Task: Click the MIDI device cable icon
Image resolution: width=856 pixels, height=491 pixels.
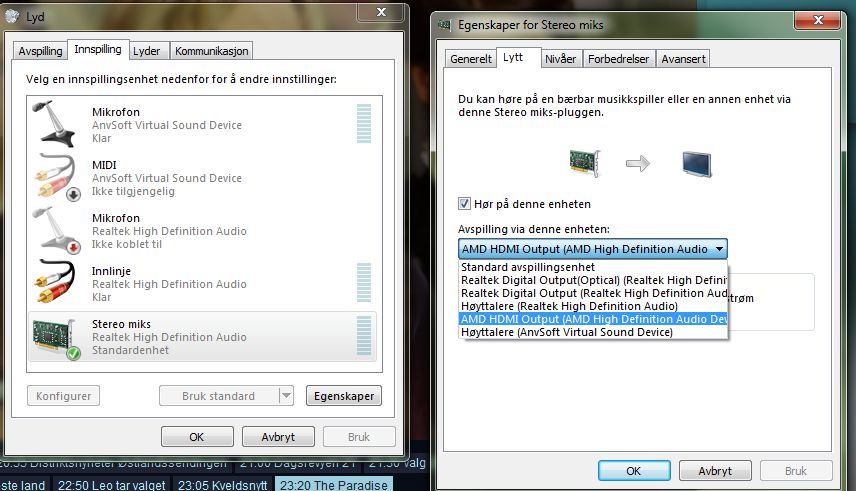Action: pos(56,177)
